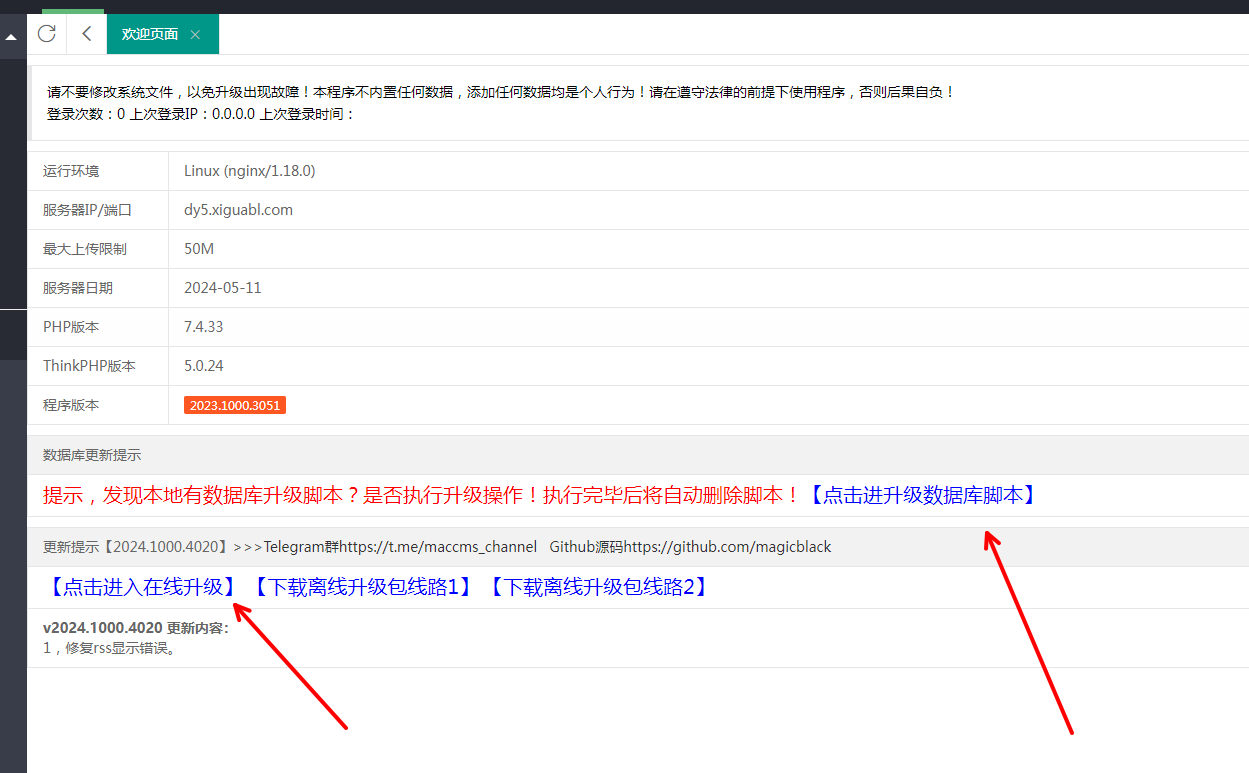This screenshot has width=1249, height=773.
Task: Click the refresh icon beside the tab
Action: (46, 34)
